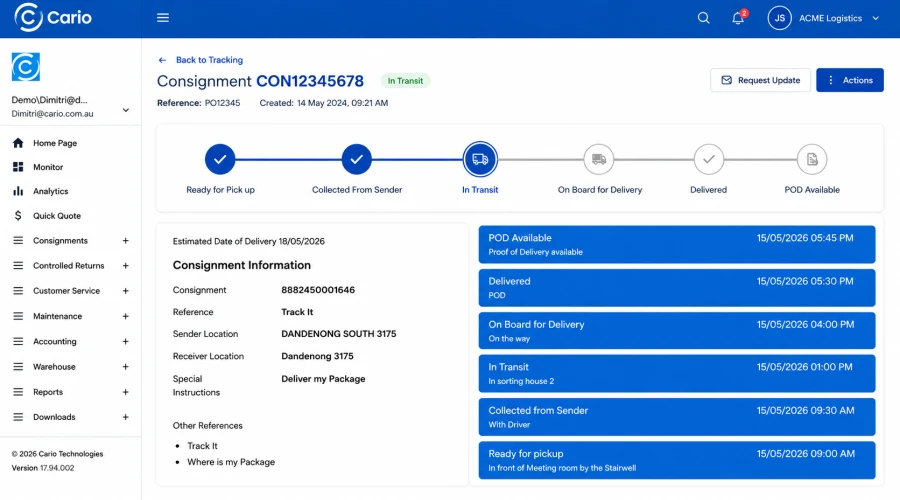Open Monitor in sidebar
Viewport: 900px width, 500px height.
pyautogui.click(x=48, y=167)
